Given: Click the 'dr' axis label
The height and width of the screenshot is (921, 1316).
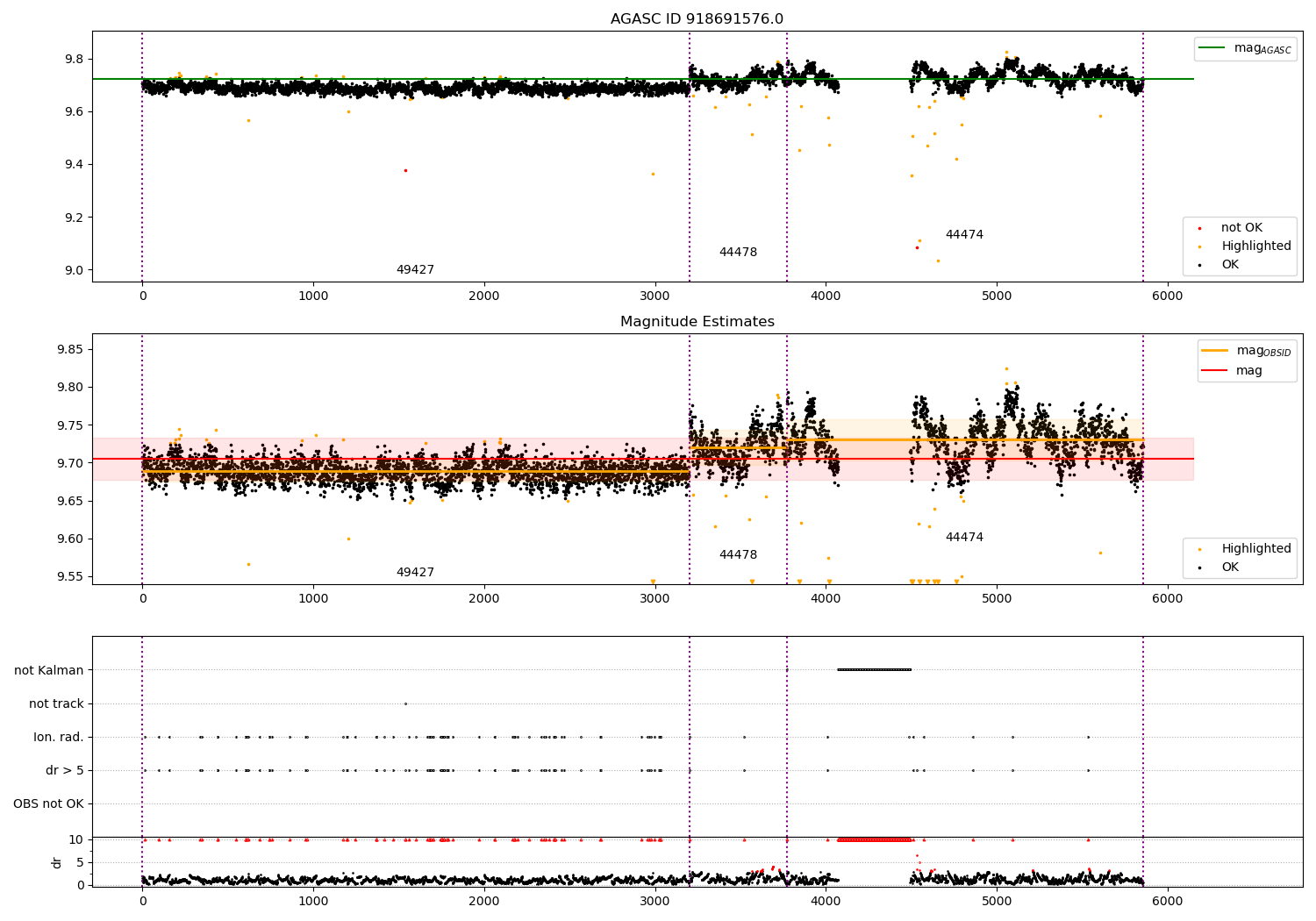Looking at the screenshot, I should coord(57,862).
